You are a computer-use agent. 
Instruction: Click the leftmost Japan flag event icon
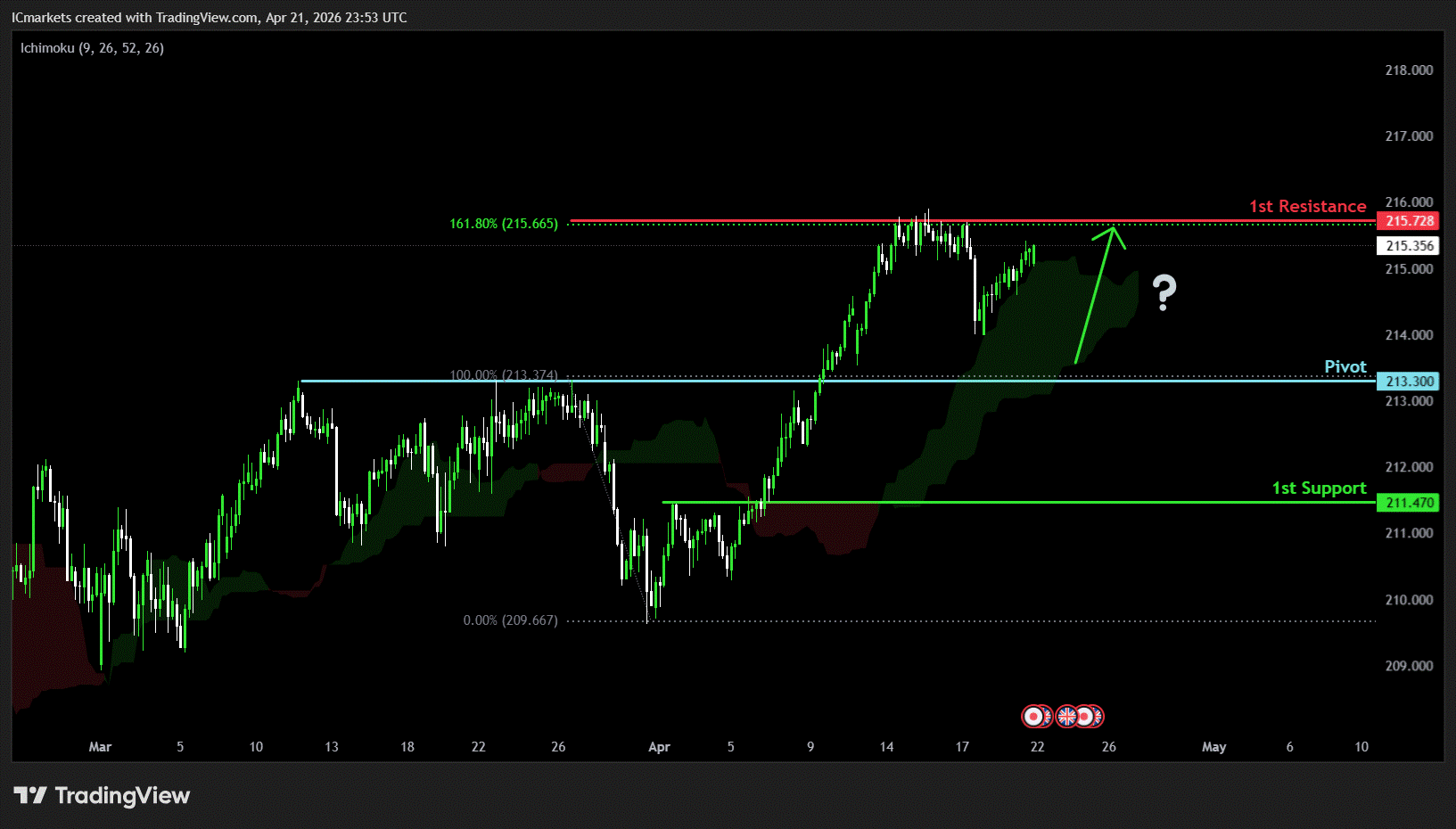1033,716
